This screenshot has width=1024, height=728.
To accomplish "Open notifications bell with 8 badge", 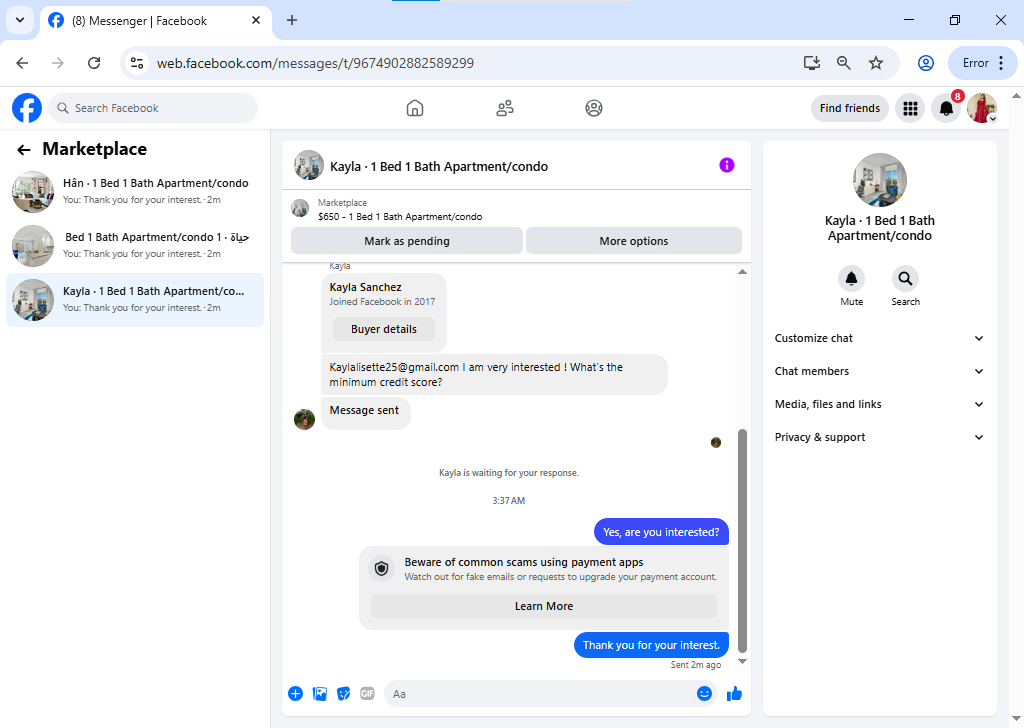I will [x=946, y=108].
